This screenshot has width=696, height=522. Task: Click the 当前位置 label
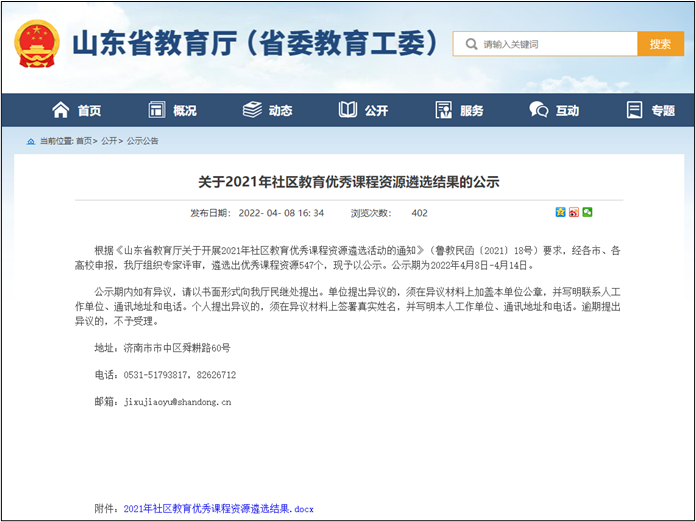pyautogui.click(x=56, y=141)
